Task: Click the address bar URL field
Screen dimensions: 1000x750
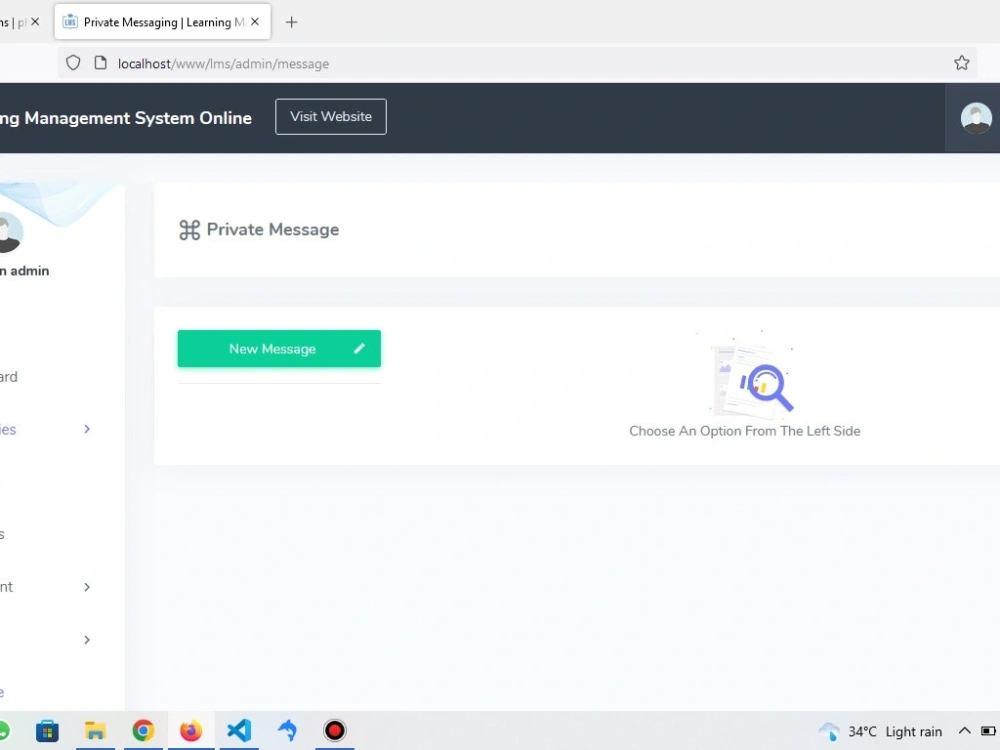Action: coord(517,63)
